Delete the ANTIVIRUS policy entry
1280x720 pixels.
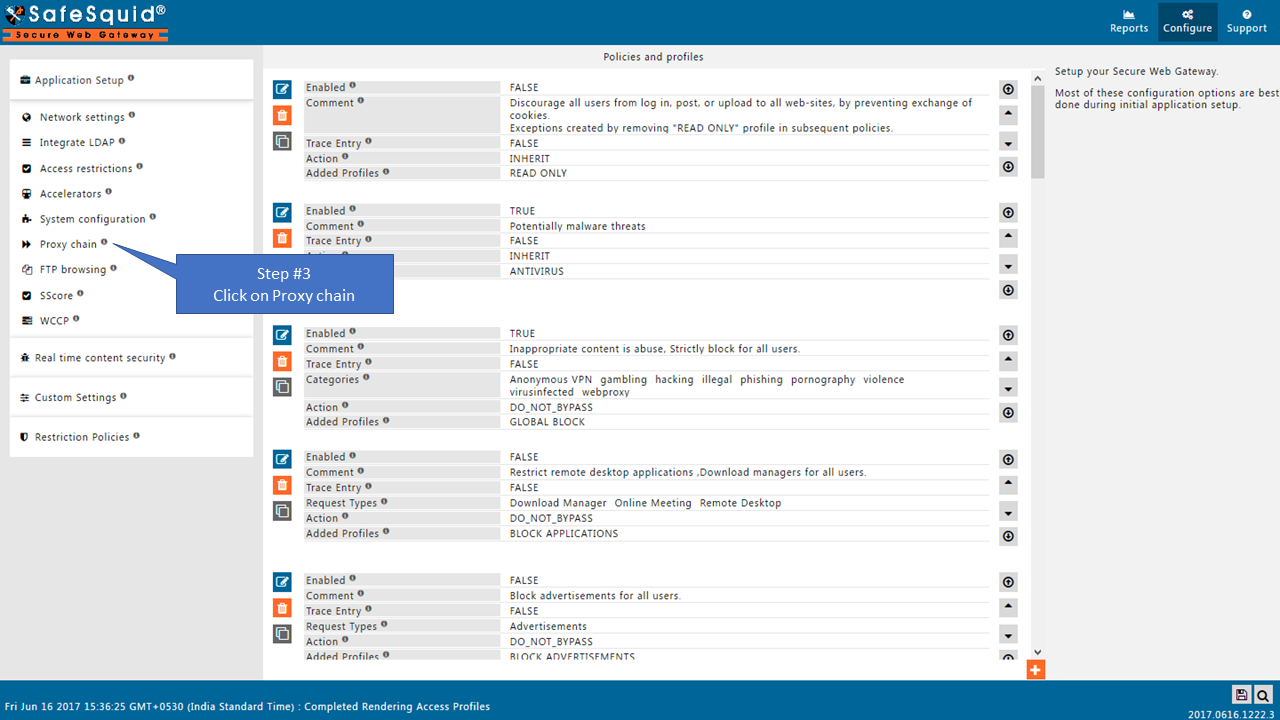tap(282, 238)
